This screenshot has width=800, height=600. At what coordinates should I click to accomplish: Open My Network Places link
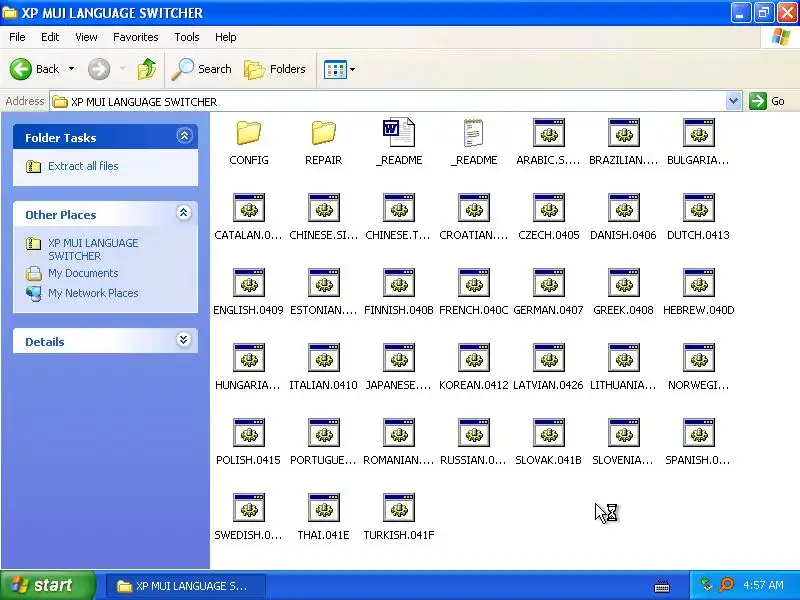(93, 293)
